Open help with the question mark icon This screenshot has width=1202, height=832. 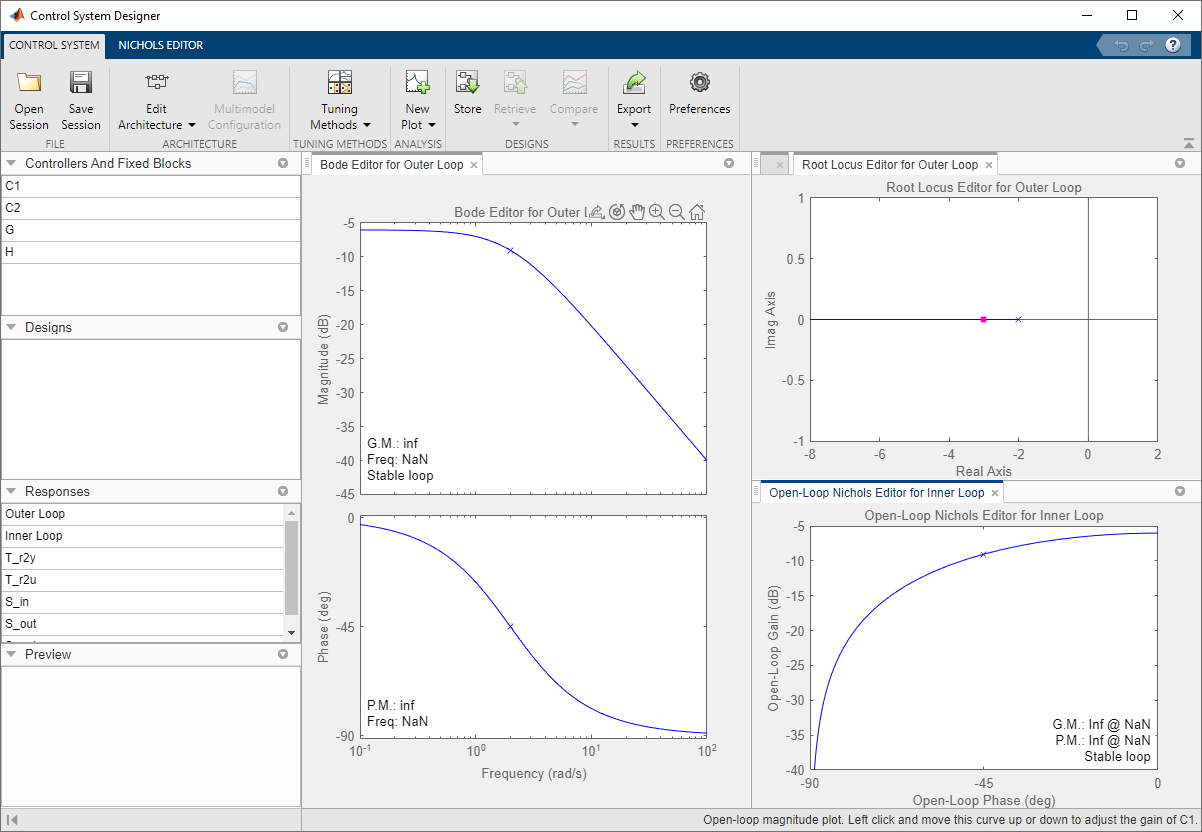[x=1172, y=45]
